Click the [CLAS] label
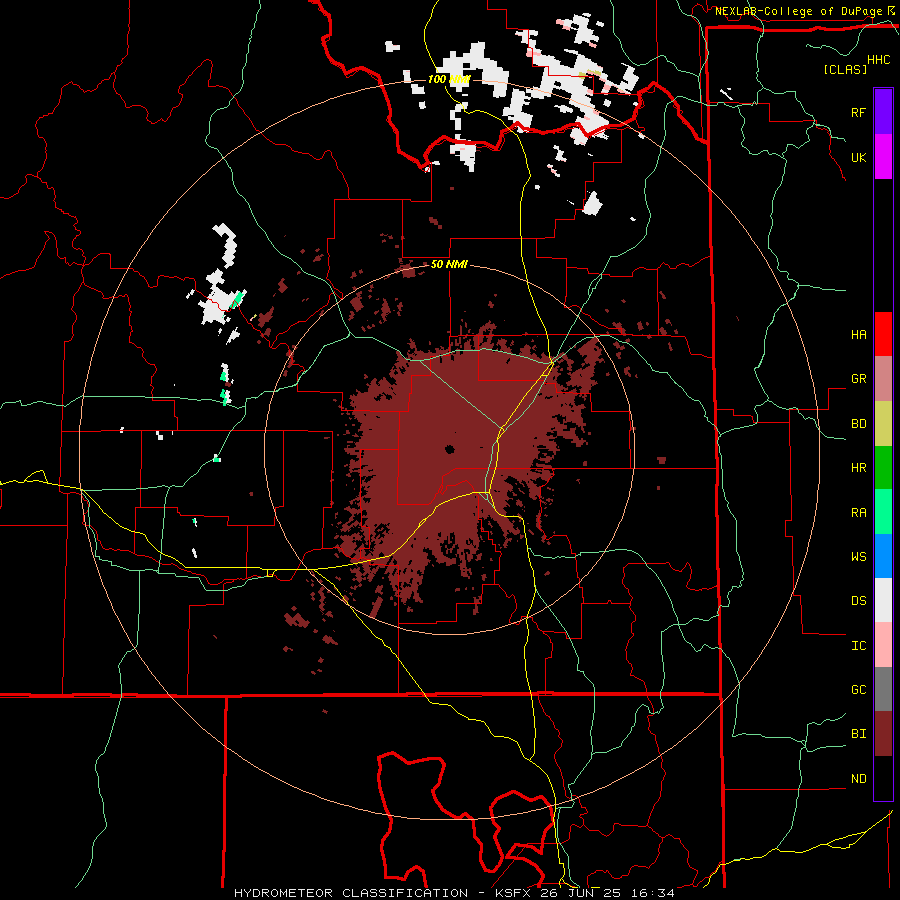 [845, 70]
